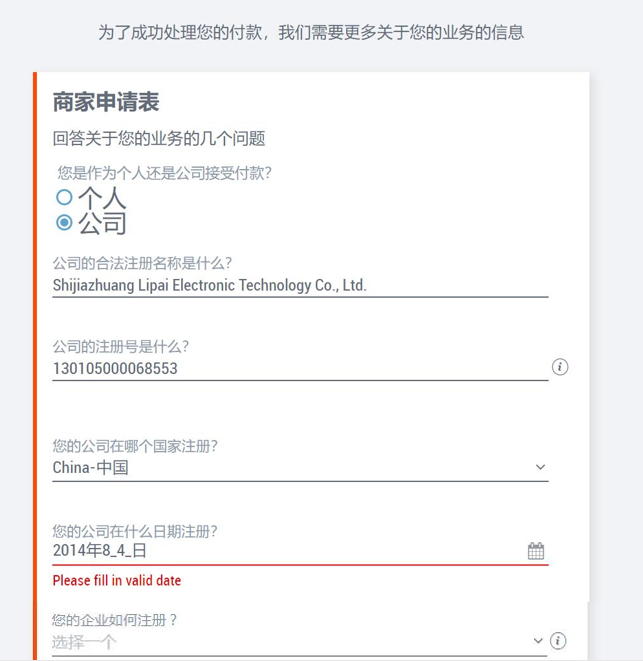Click the company legal name field
Viewport: 643px width, 661px height.
tap(300, 285)
